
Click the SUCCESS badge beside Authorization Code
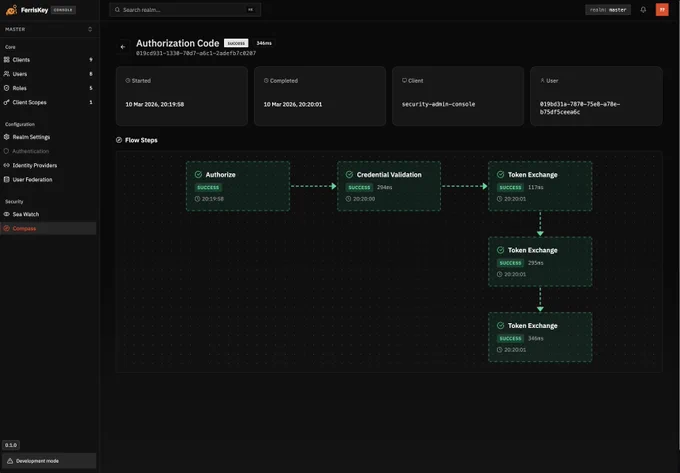coord(236,43)
